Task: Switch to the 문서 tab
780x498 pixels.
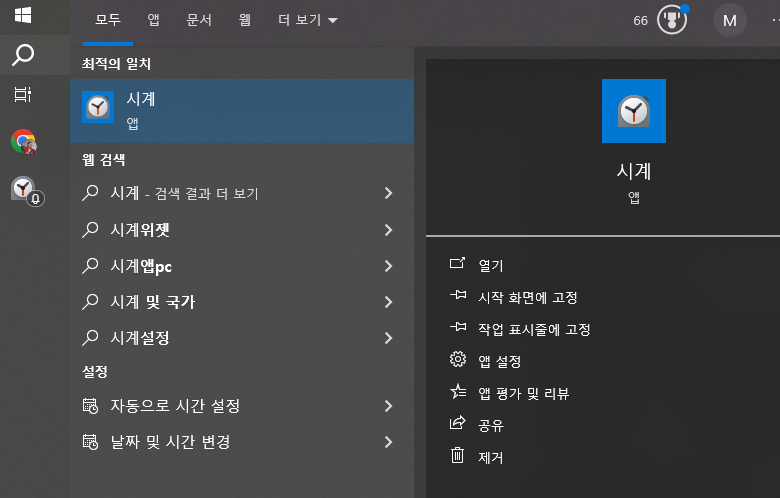Action: pos(199,20)
